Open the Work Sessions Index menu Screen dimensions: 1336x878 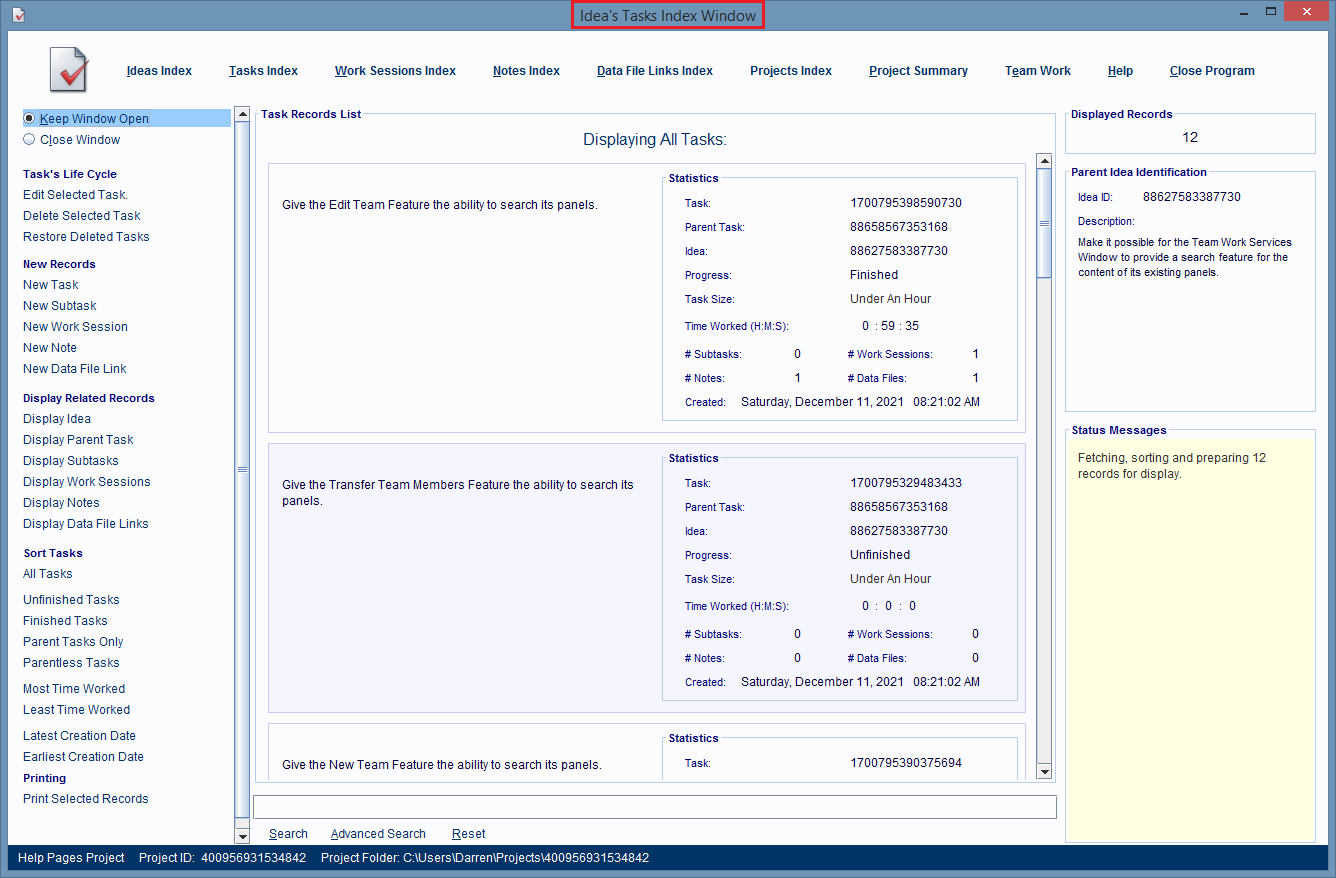pos(395,71)
